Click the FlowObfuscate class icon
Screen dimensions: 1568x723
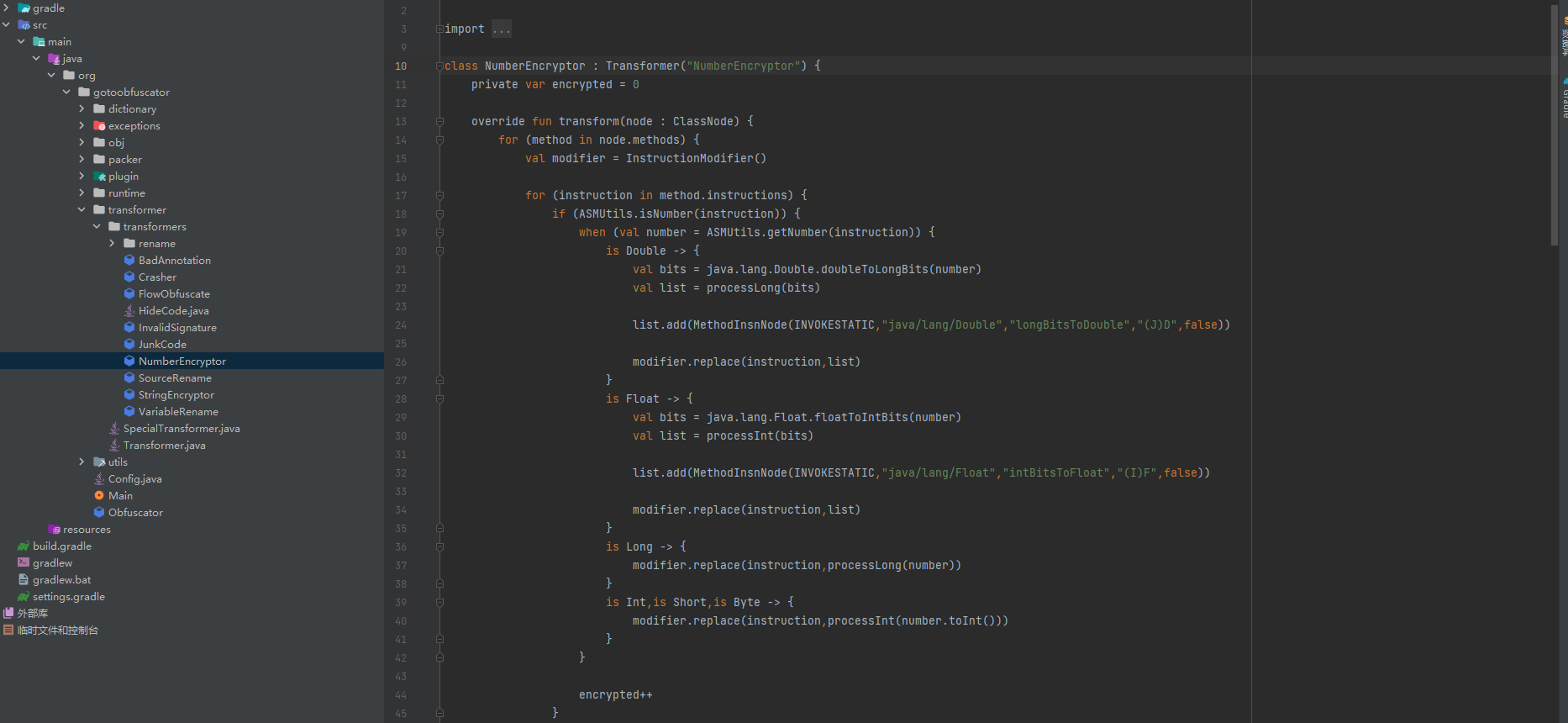(129, 293)
